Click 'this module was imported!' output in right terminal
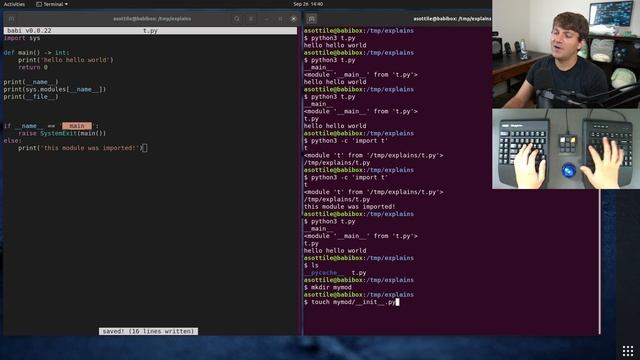This screenshot has width=640, height=360. pos(349,207)
